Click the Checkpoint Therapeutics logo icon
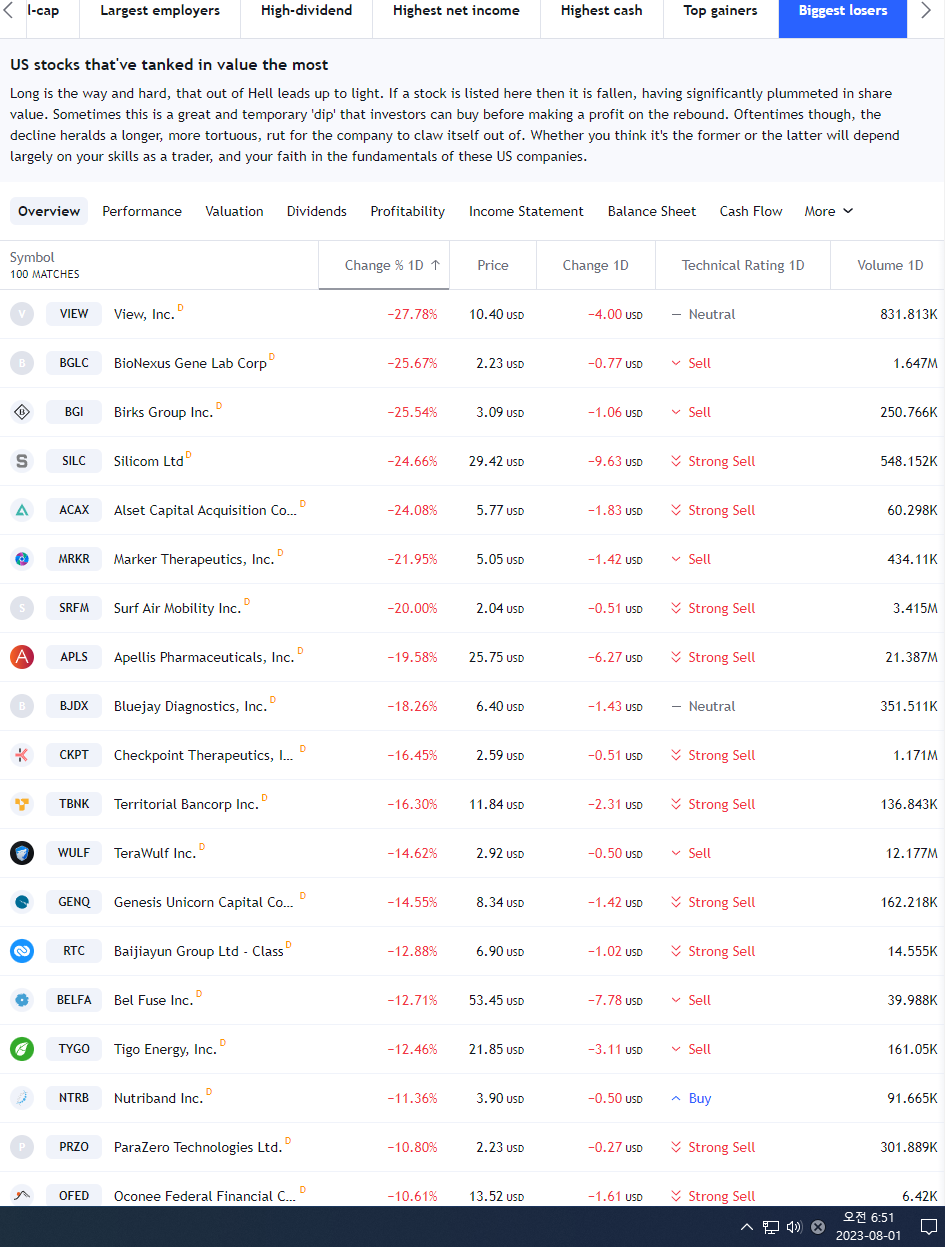 point(22,755)
